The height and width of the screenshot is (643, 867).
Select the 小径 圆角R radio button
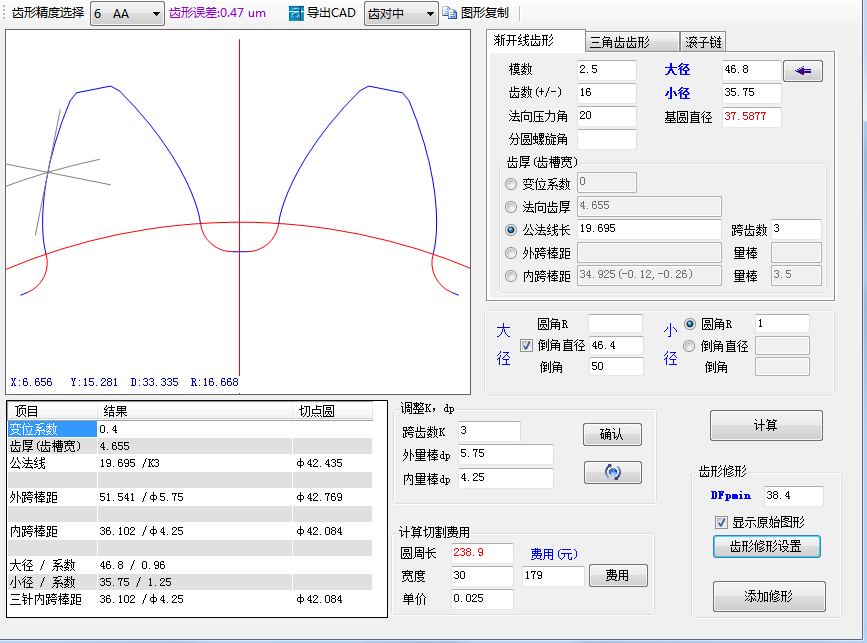point(690,324)
